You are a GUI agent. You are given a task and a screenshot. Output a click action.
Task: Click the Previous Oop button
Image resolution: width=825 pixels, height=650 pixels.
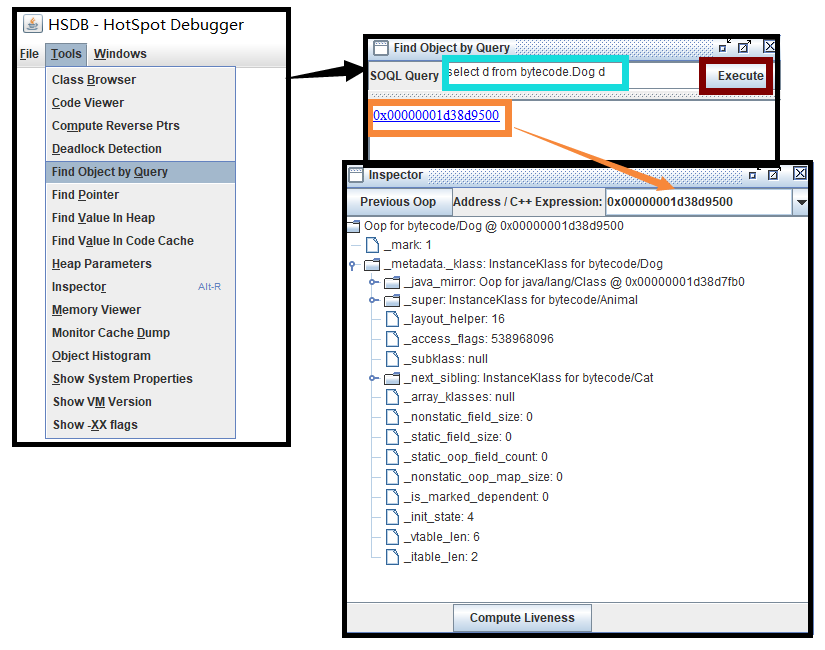[398, 202]
